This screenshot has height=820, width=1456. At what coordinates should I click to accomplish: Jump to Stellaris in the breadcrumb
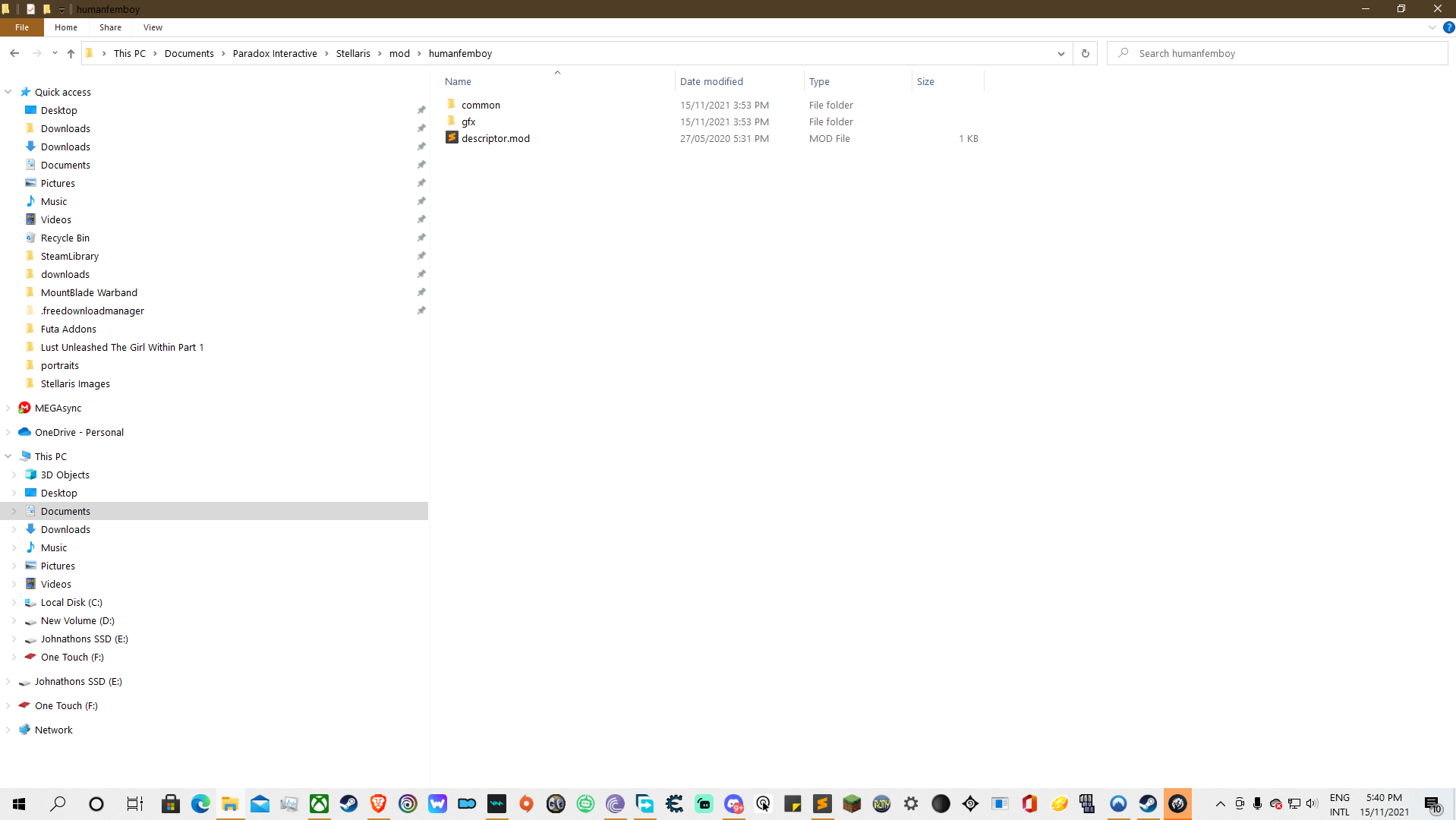(x=353, y=53)
